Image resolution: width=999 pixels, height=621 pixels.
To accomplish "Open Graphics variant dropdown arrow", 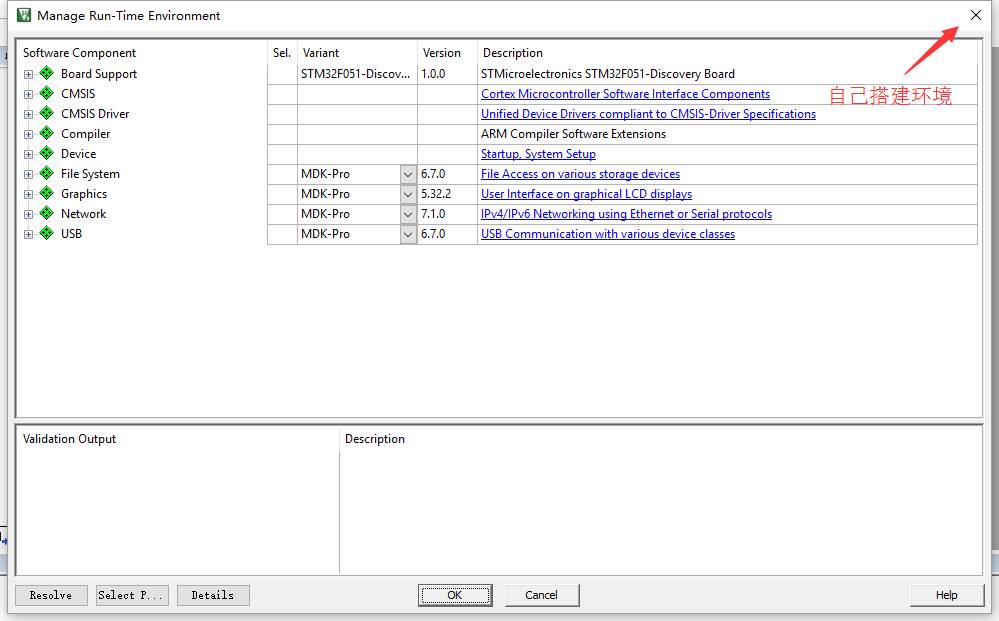I will (408, 194).
